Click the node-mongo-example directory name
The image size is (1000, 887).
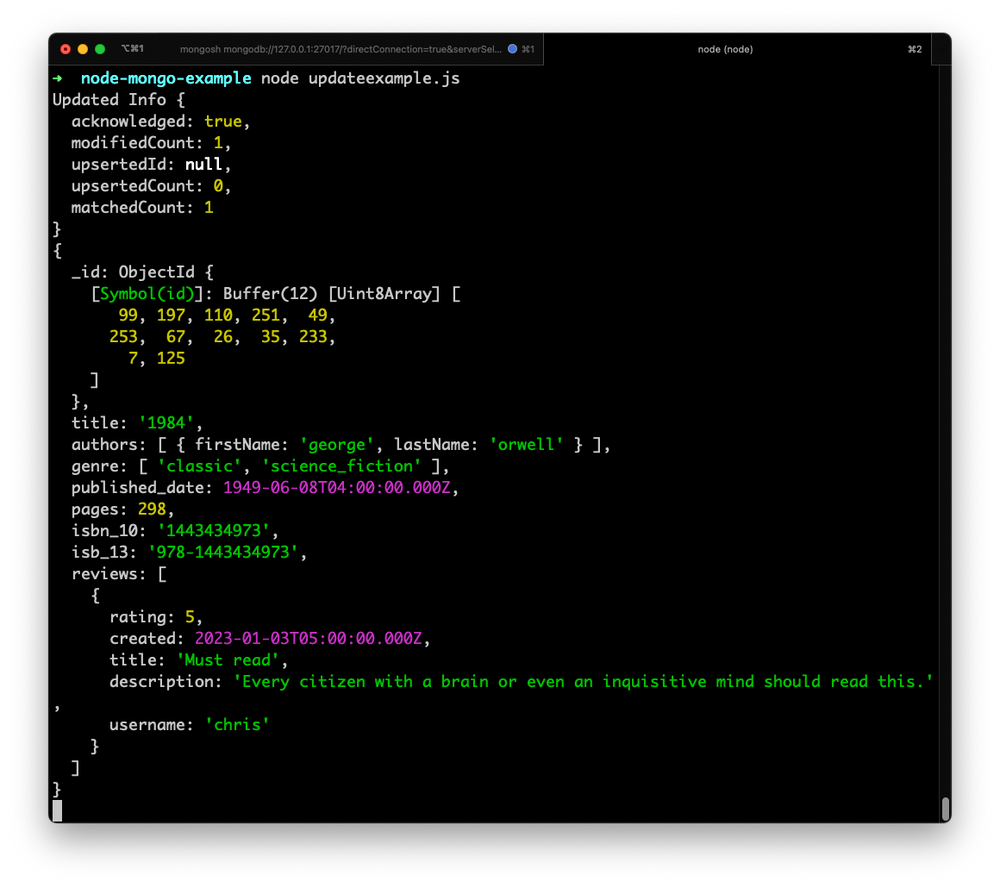pyautogui.click(x=165, y=78)
